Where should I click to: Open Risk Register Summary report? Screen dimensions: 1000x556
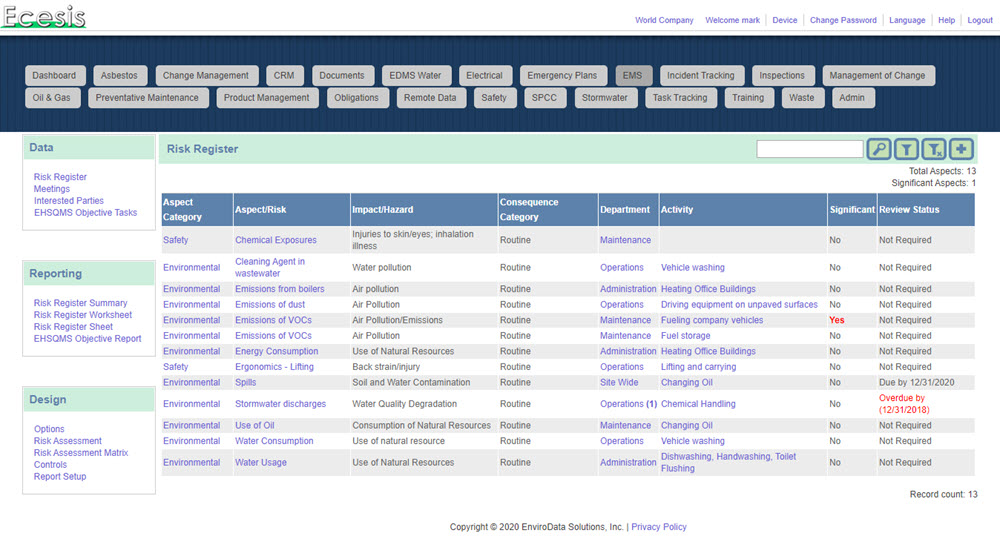(80, 303)
